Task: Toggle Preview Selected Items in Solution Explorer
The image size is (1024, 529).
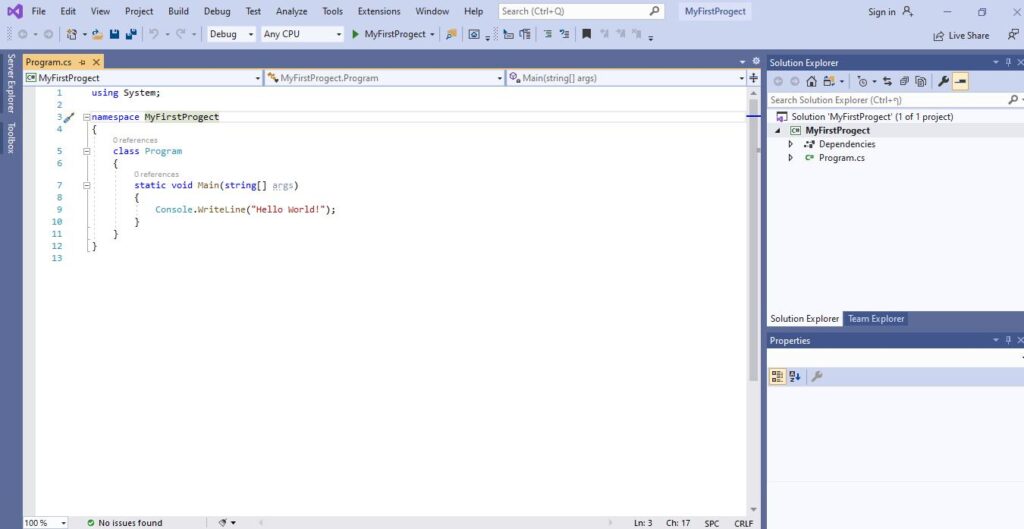Action: pos(960,82)
